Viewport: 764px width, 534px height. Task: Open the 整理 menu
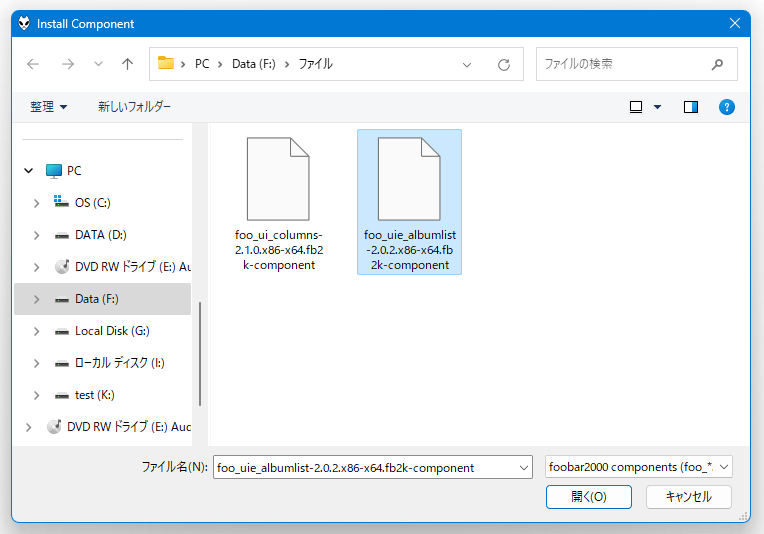click(48, 107)
